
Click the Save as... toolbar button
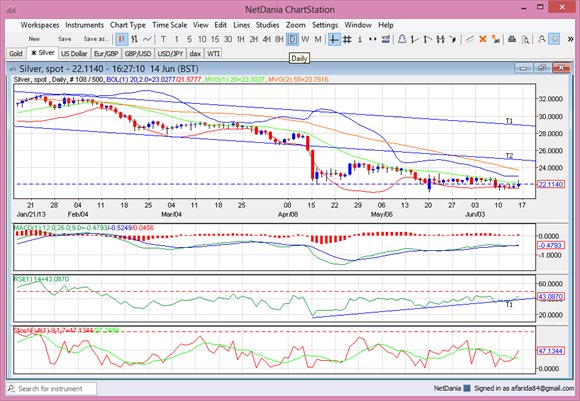click(96, 39)
